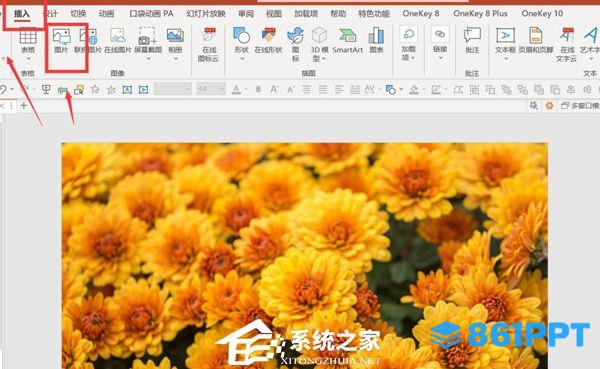Click the 加载项 add-ins ribbon icon

(408, 34)
